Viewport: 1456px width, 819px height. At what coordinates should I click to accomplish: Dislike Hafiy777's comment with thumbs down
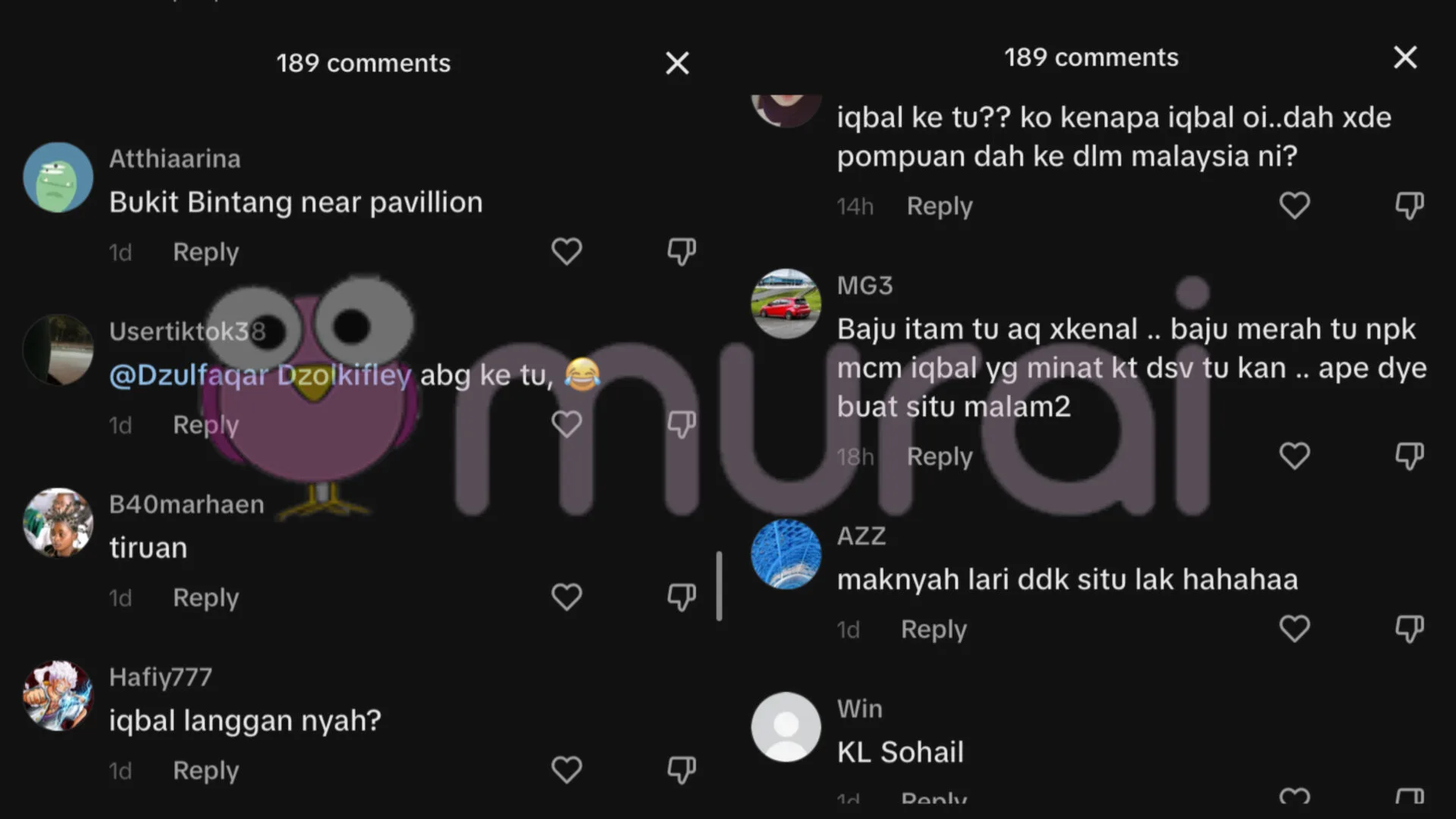(x=682, y=770)
